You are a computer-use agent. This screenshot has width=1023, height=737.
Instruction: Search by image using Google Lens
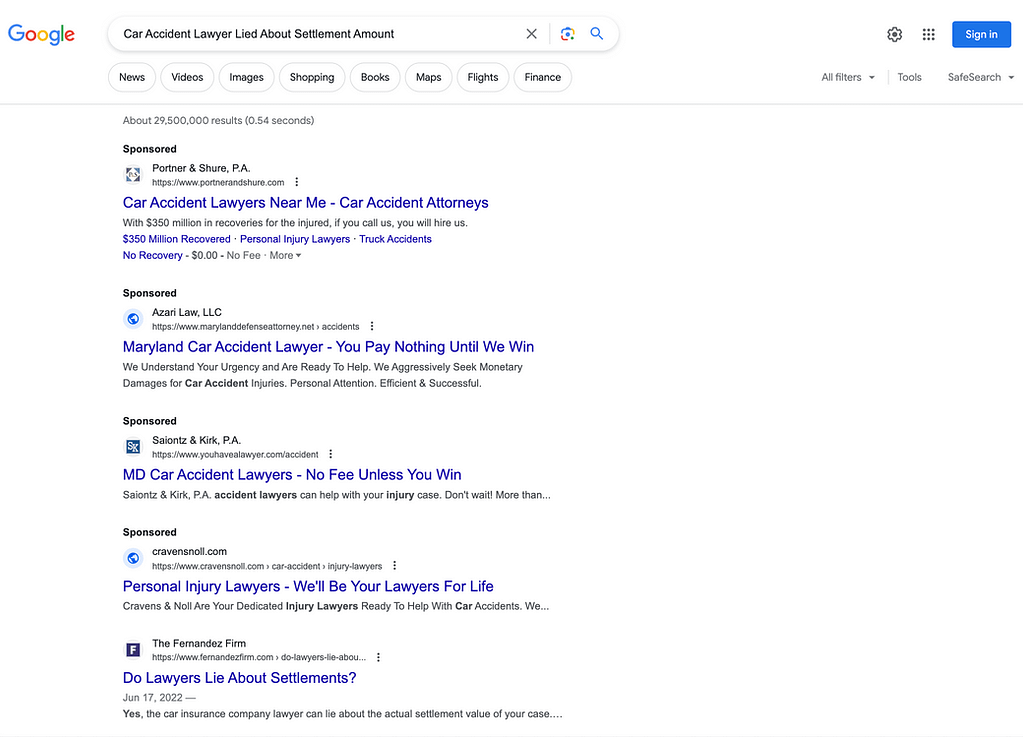point(567,33)
